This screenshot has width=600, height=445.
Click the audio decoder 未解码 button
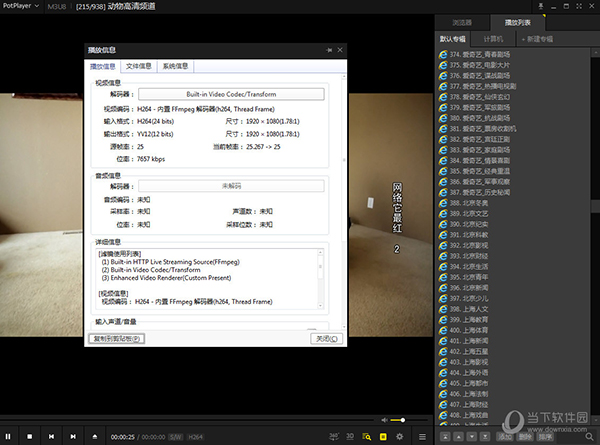[231, 186]
